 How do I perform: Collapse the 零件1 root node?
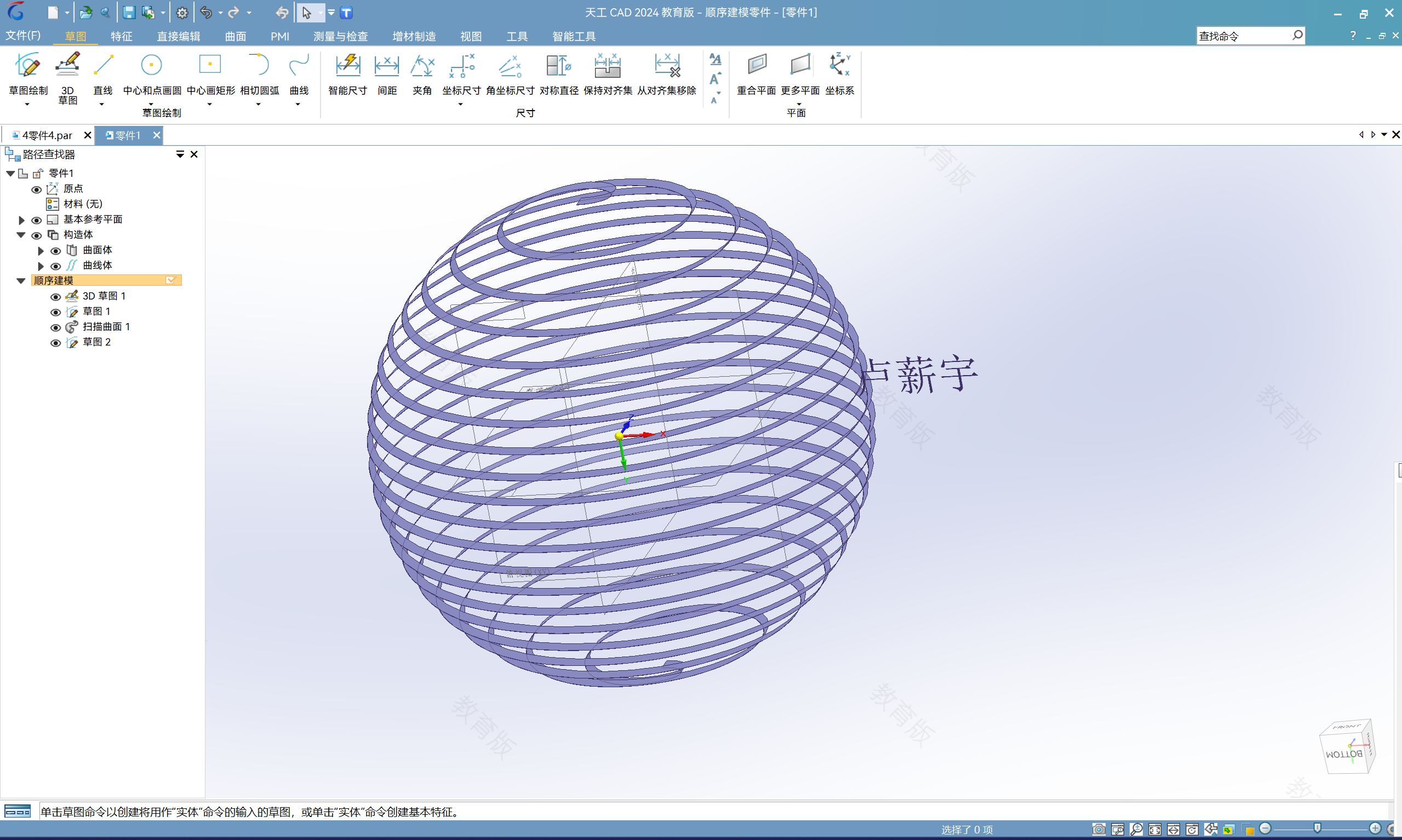click(10, 173)
